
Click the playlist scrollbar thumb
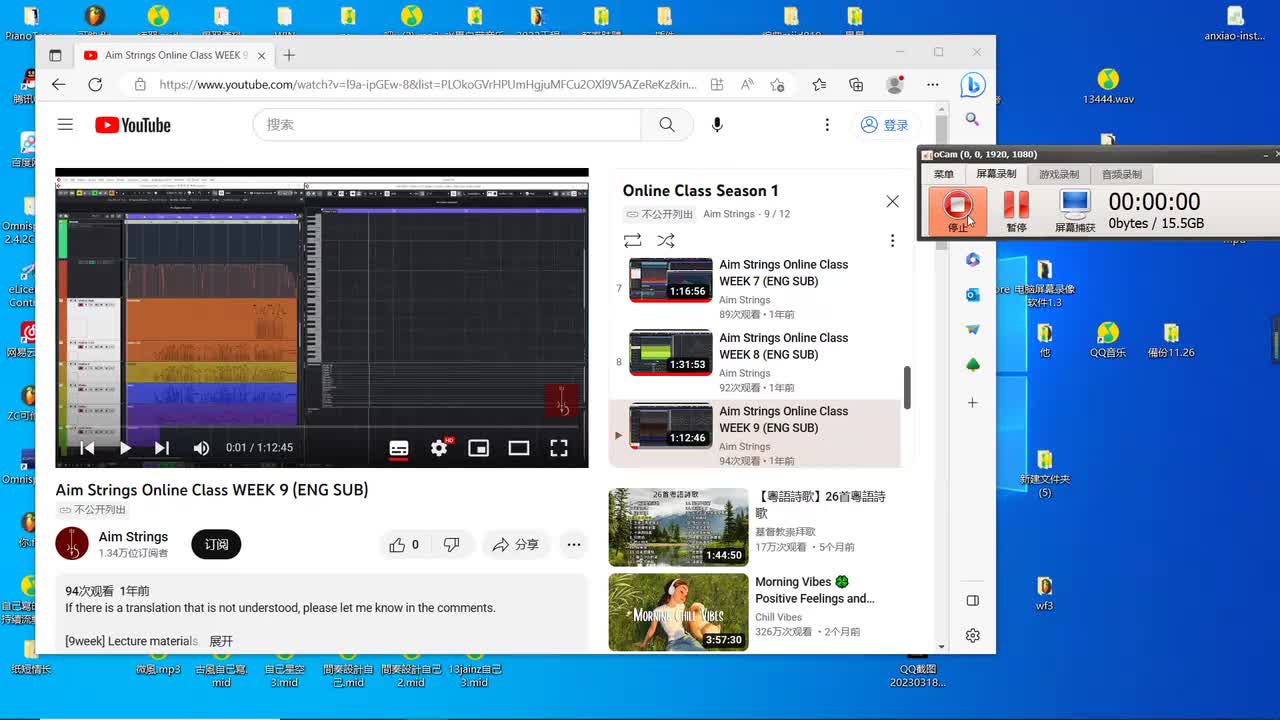click(x=907, y=387)
